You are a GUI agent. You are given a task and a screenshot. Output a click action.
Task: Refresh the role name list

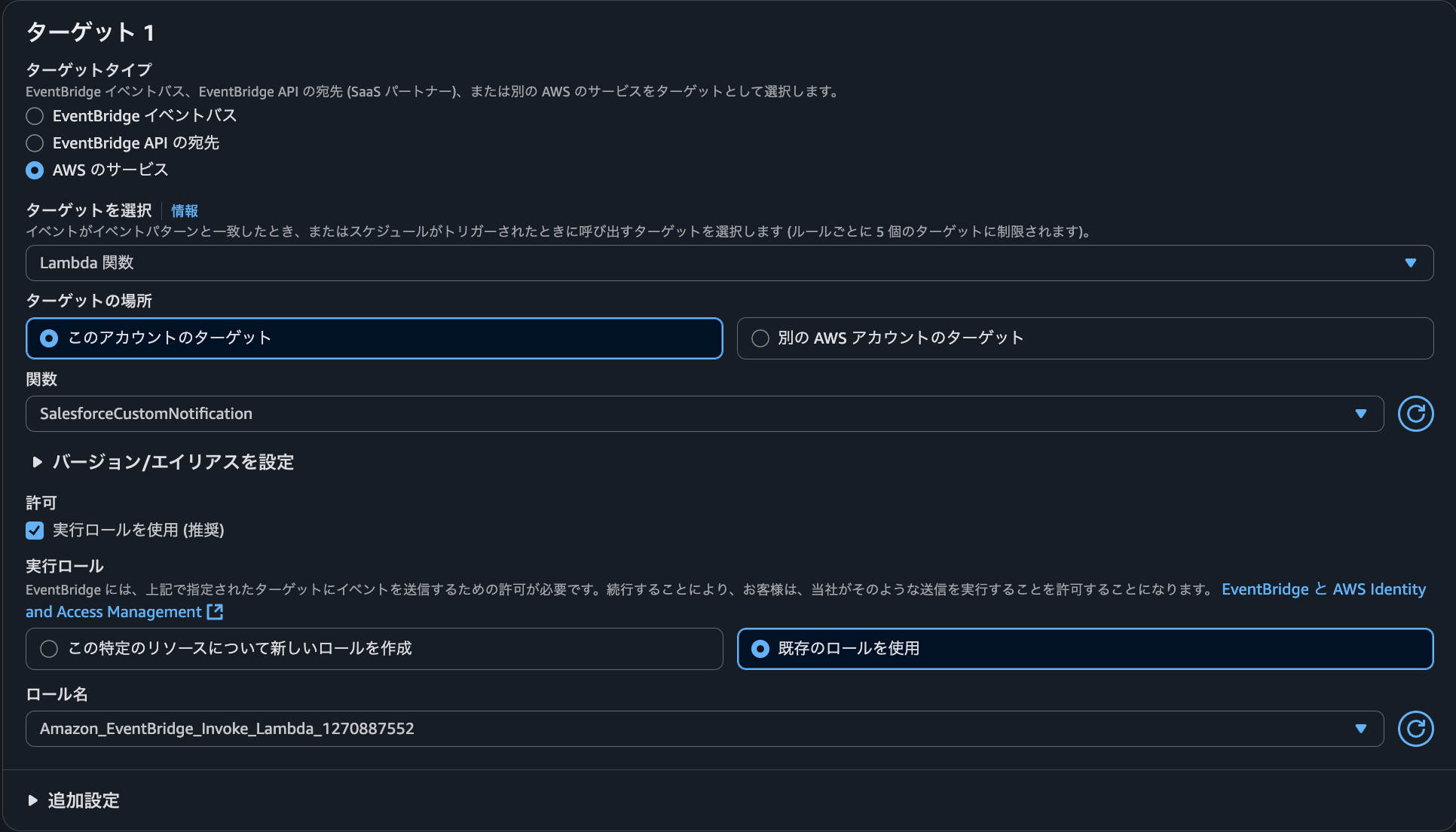(x=1415, y=729)
